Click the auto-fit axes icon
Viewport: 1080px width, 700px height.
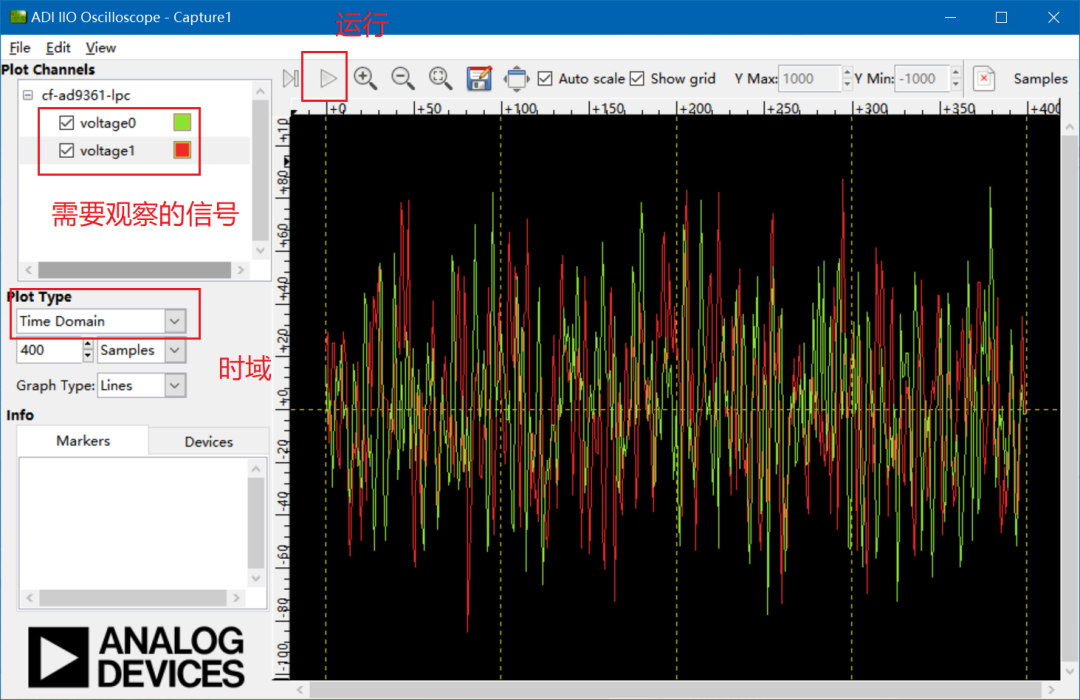coord(516,78)
